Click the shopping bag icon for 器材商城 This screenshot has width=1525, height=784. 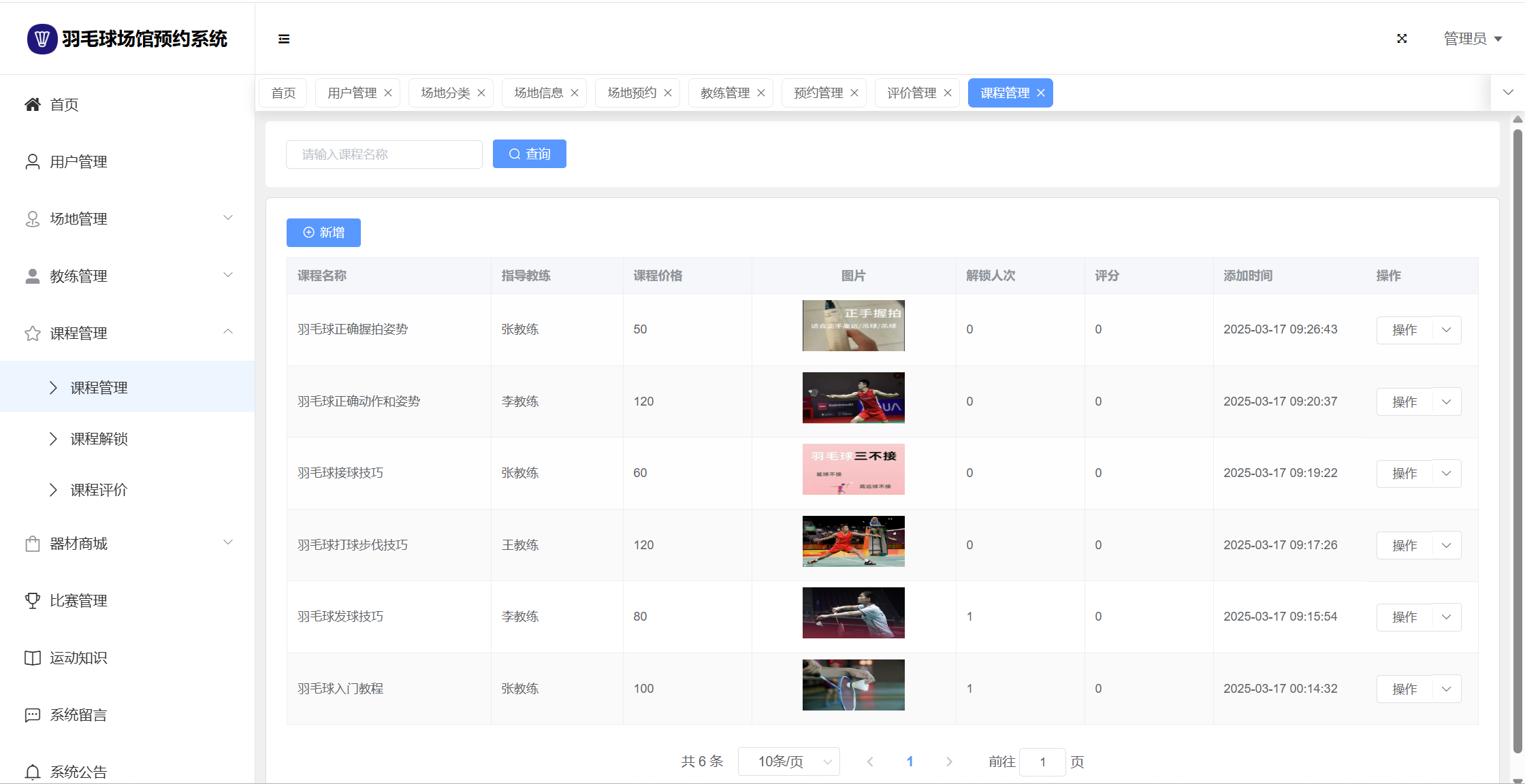click(32, 544)
